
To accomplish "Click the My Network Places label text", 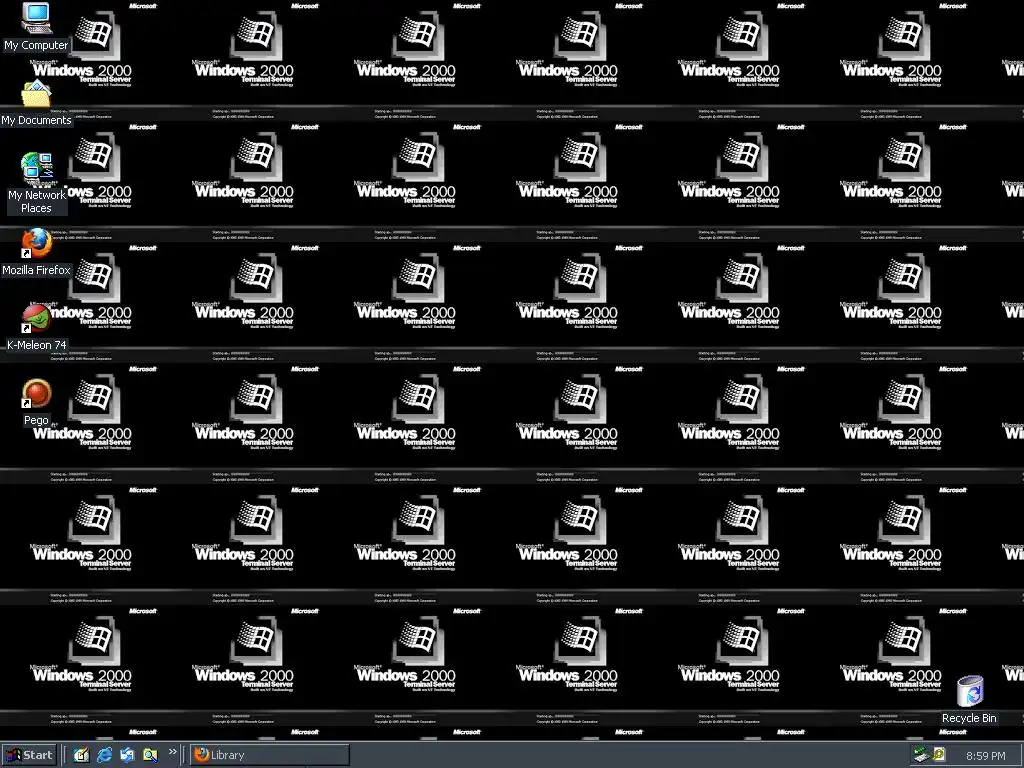I will tap(36, 201).
